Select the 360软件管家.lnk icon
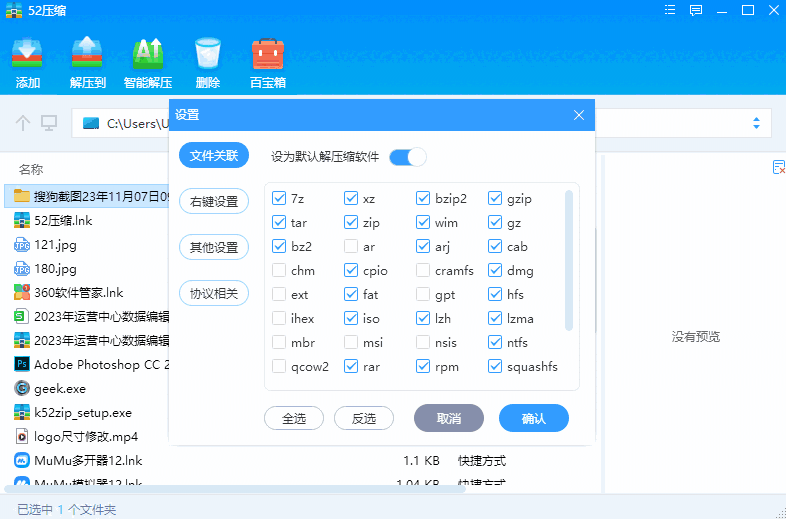 click(x=22, y=292)
